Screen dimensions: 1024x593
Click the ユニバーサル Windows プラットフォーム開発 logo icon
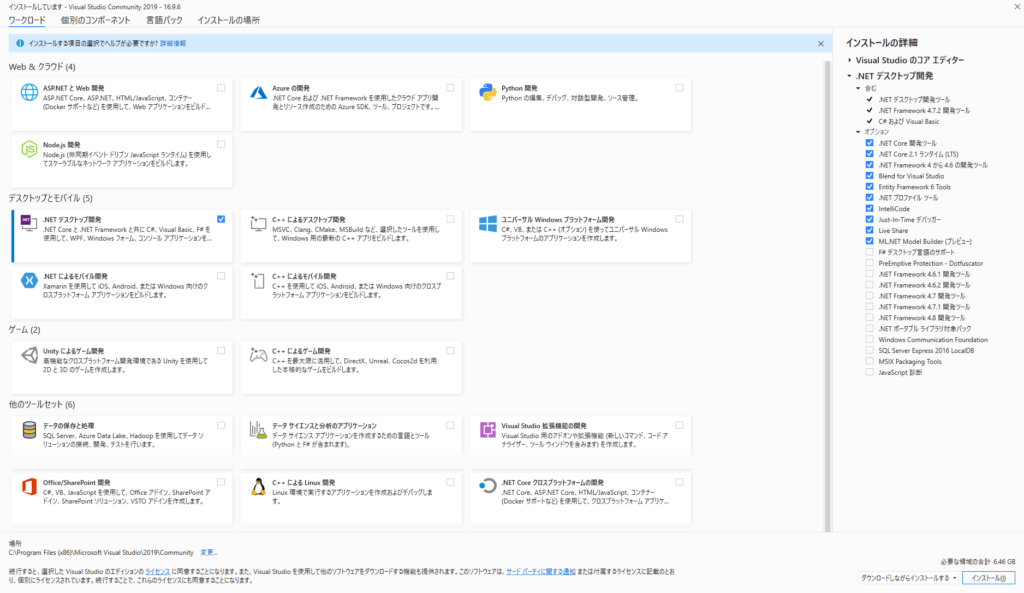487,224
